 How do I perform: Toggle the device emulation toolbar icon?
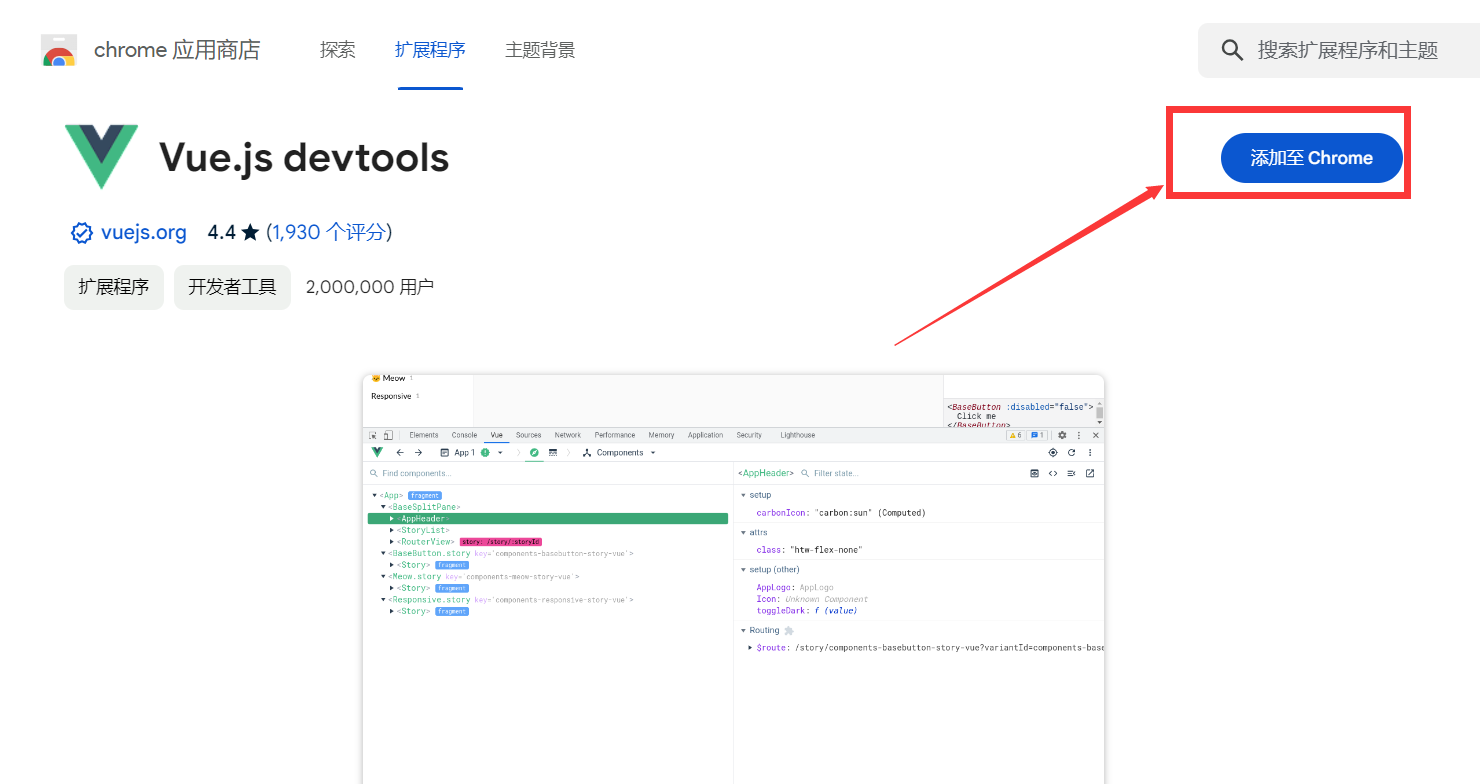(x=389, y=434)
